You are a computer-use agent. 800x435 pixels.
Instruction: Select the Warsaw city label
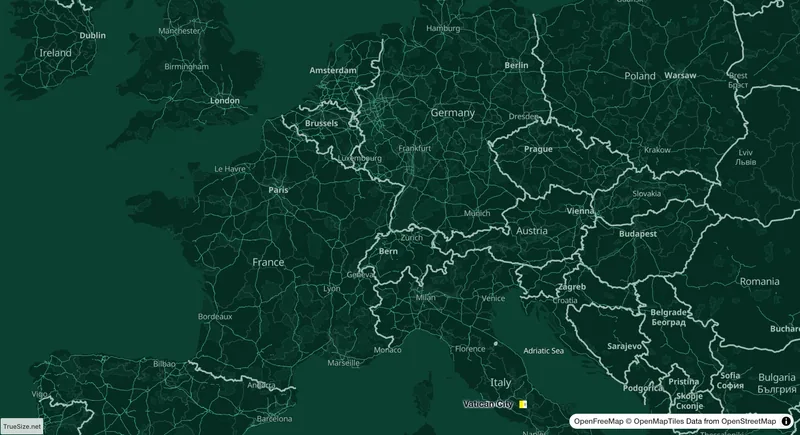click(x=680, y=75)
